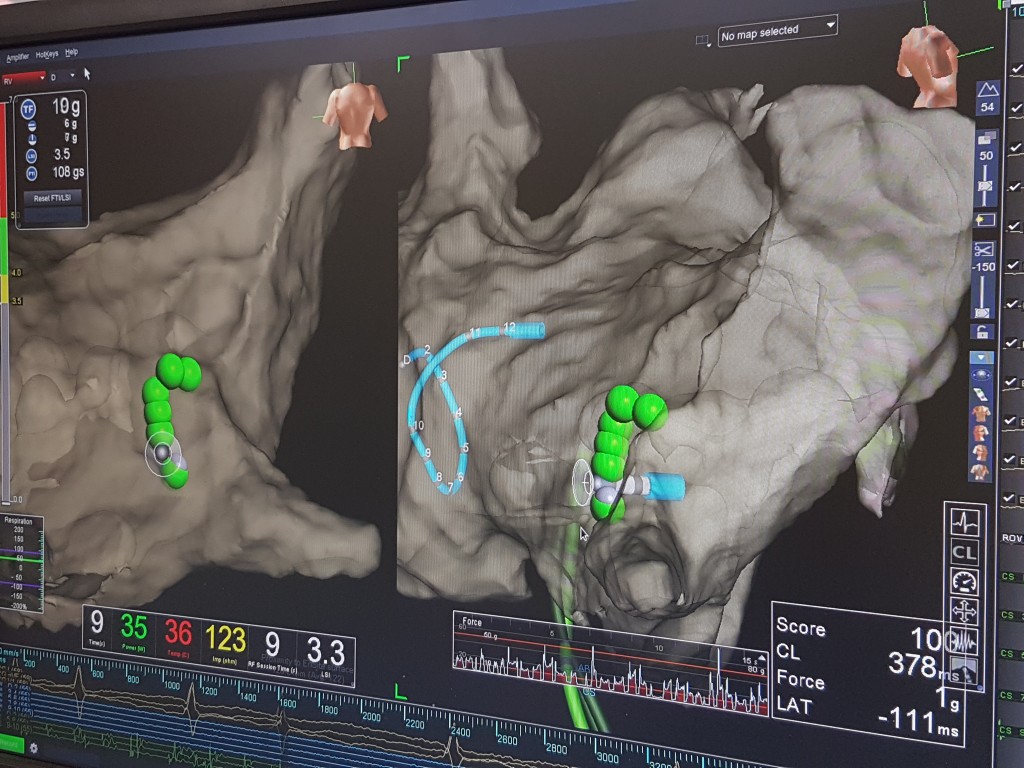Click the 2000 mark on the timeline ruler
Screen dimensions: 1024x768
coord(372,716)
